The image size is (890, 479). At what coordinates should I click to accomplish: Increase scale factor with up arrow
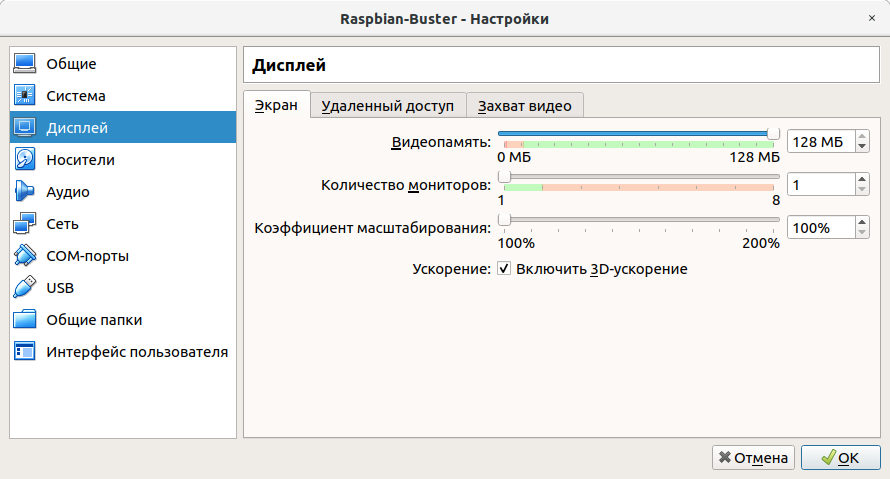[862, 222]
